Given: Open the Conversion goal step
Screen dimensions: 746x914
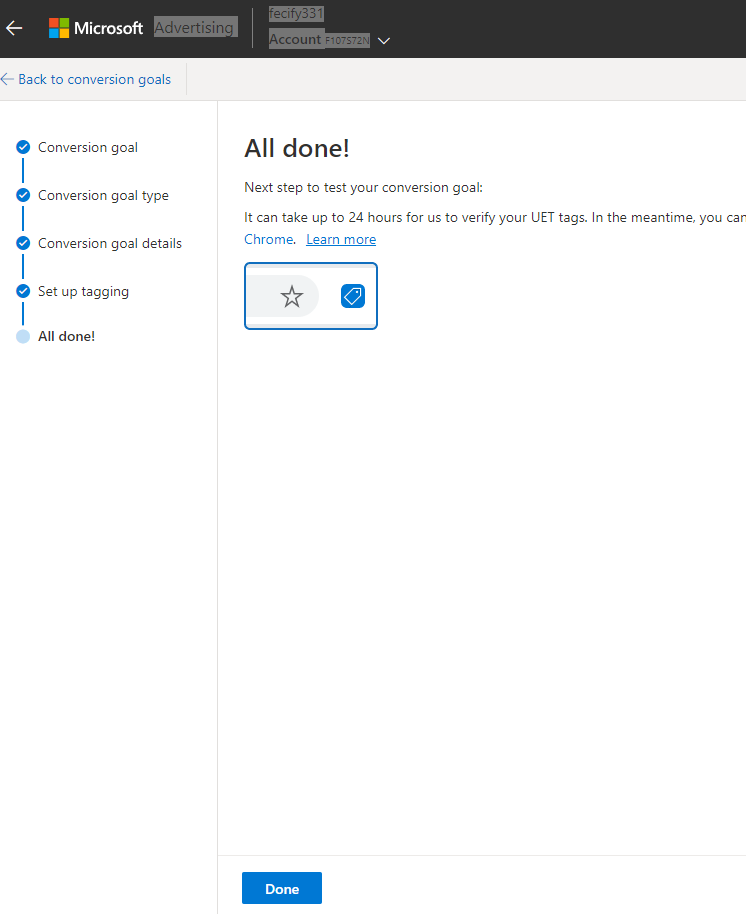Looking at the screenshot, I should (88, 147).
